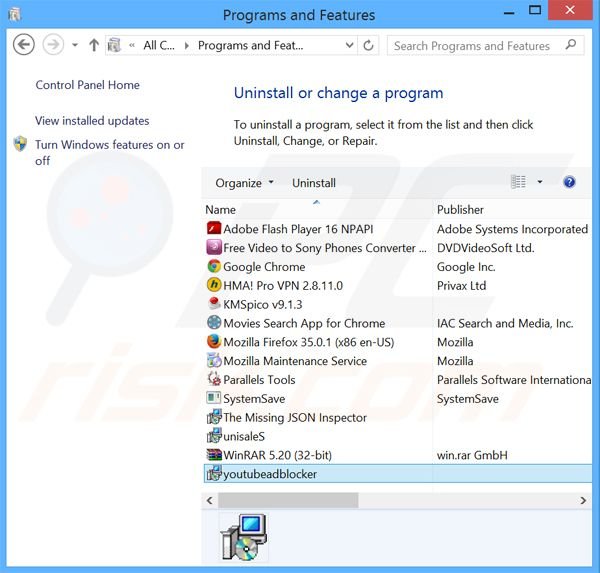Image resolution: width=600 pixels, height=573 pixels.
Task: Click the Uninstall button
Action: tap(314, 183)
